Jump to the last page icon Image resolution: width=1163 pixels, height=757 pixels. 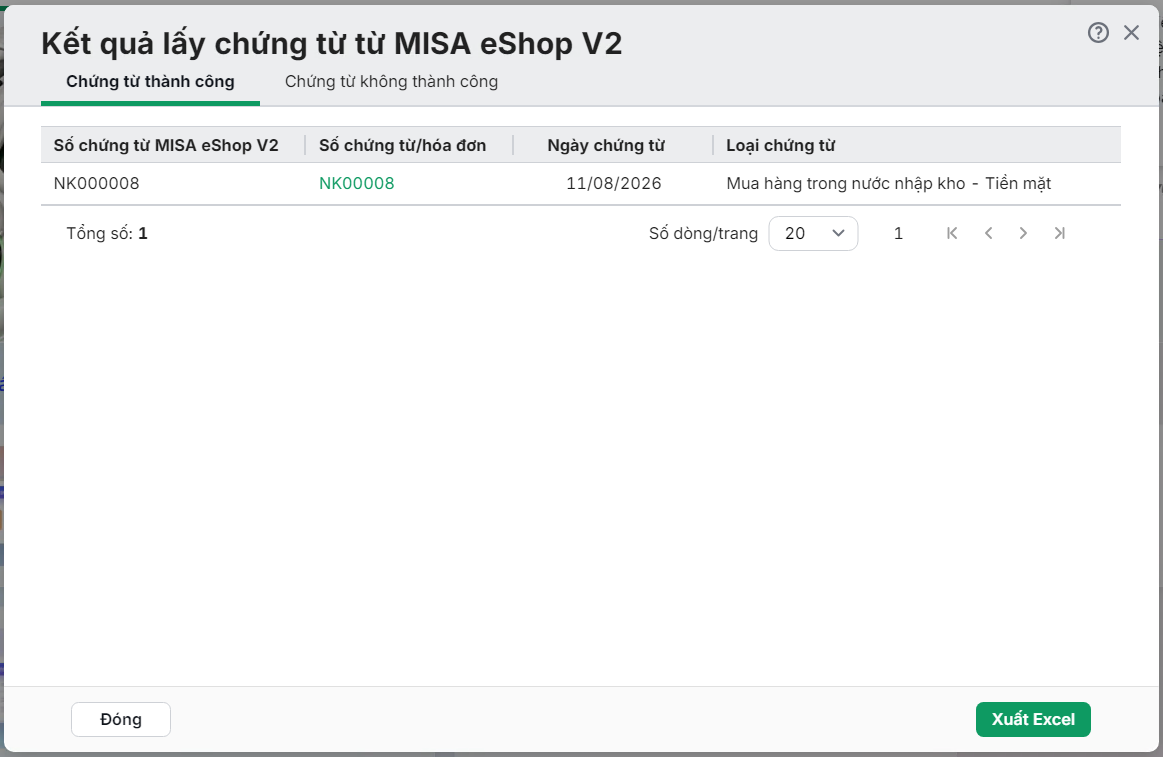tap(1060, 234)
